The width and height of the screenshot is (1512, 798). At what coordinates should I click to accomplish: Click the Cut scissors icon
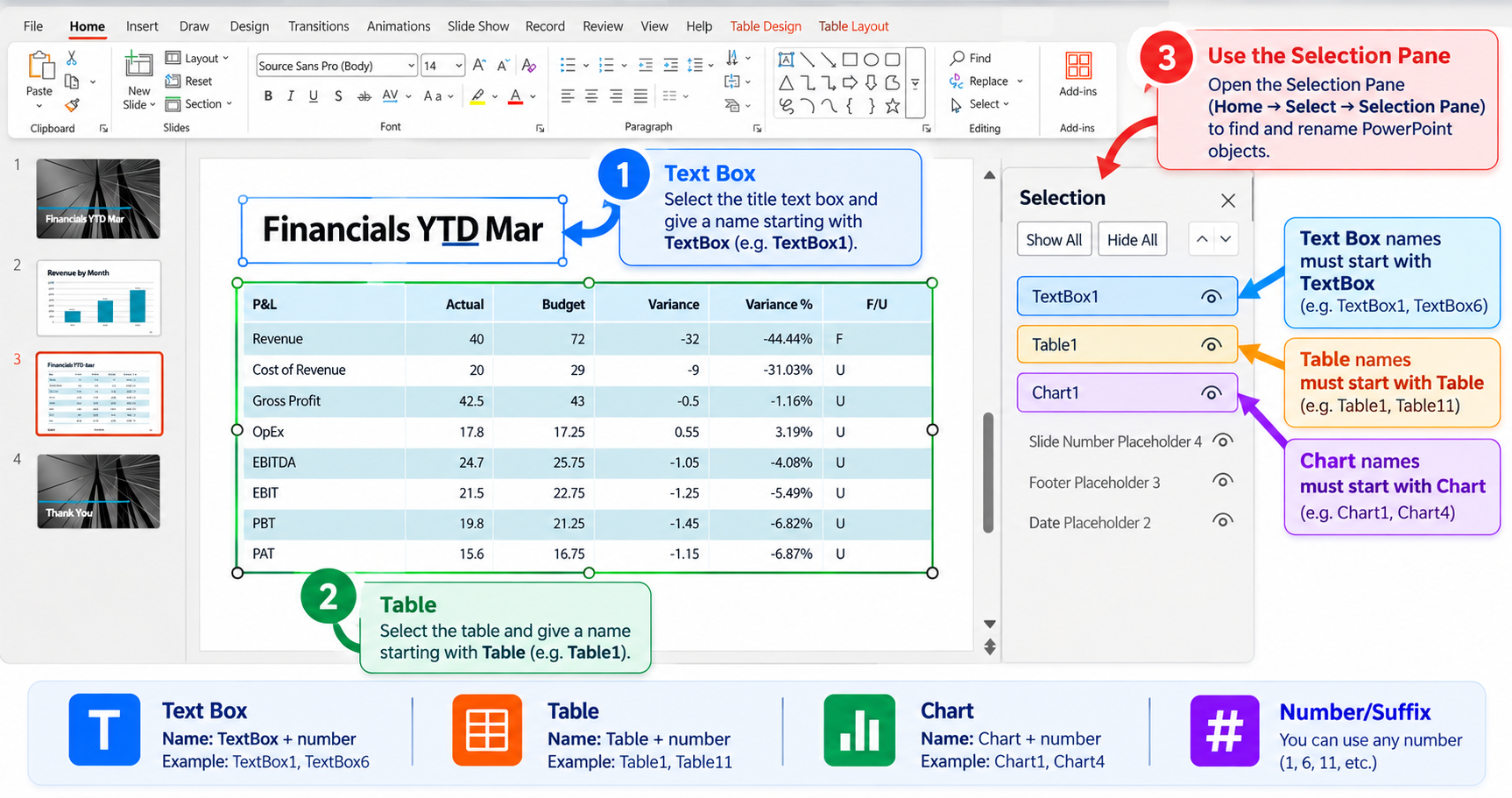click(x=72, y=58)
